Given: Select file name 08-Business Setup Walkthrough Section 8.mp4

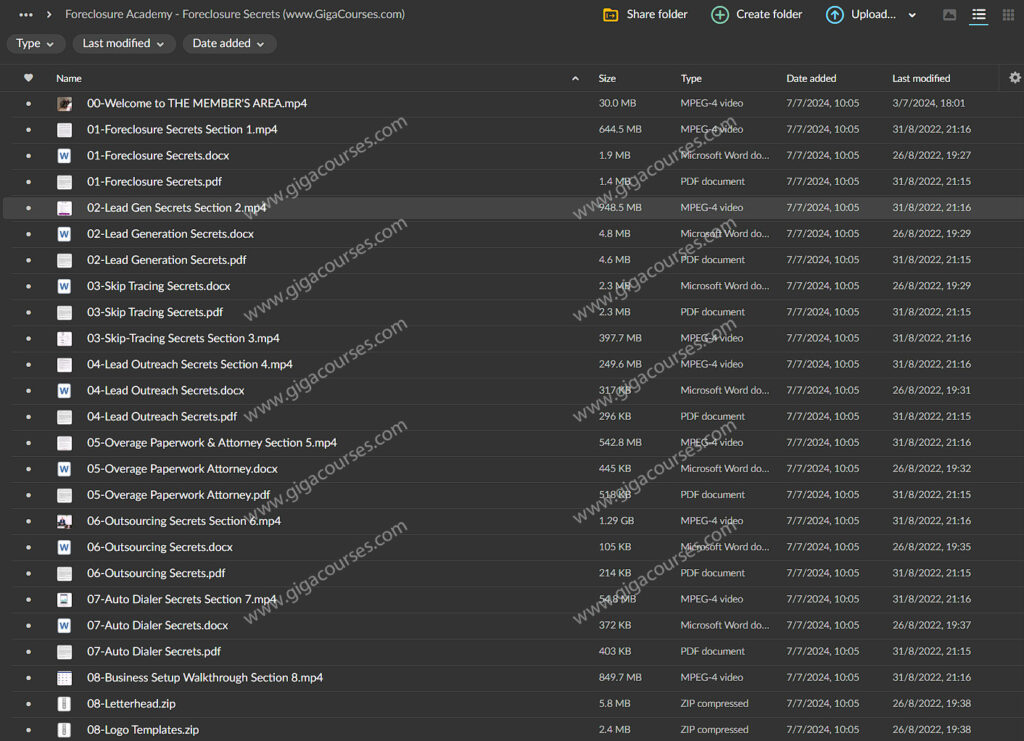Looking at the screenshot, I should 205,678.
